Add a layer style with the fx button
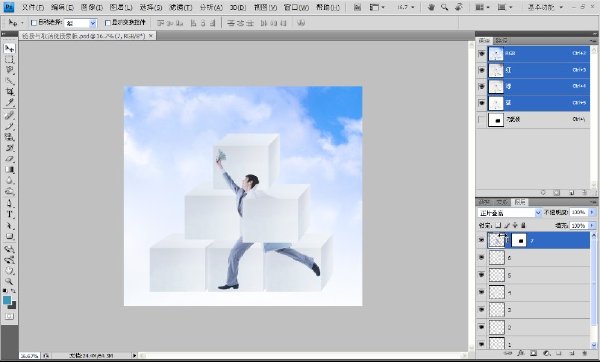 tap(520, 354)
